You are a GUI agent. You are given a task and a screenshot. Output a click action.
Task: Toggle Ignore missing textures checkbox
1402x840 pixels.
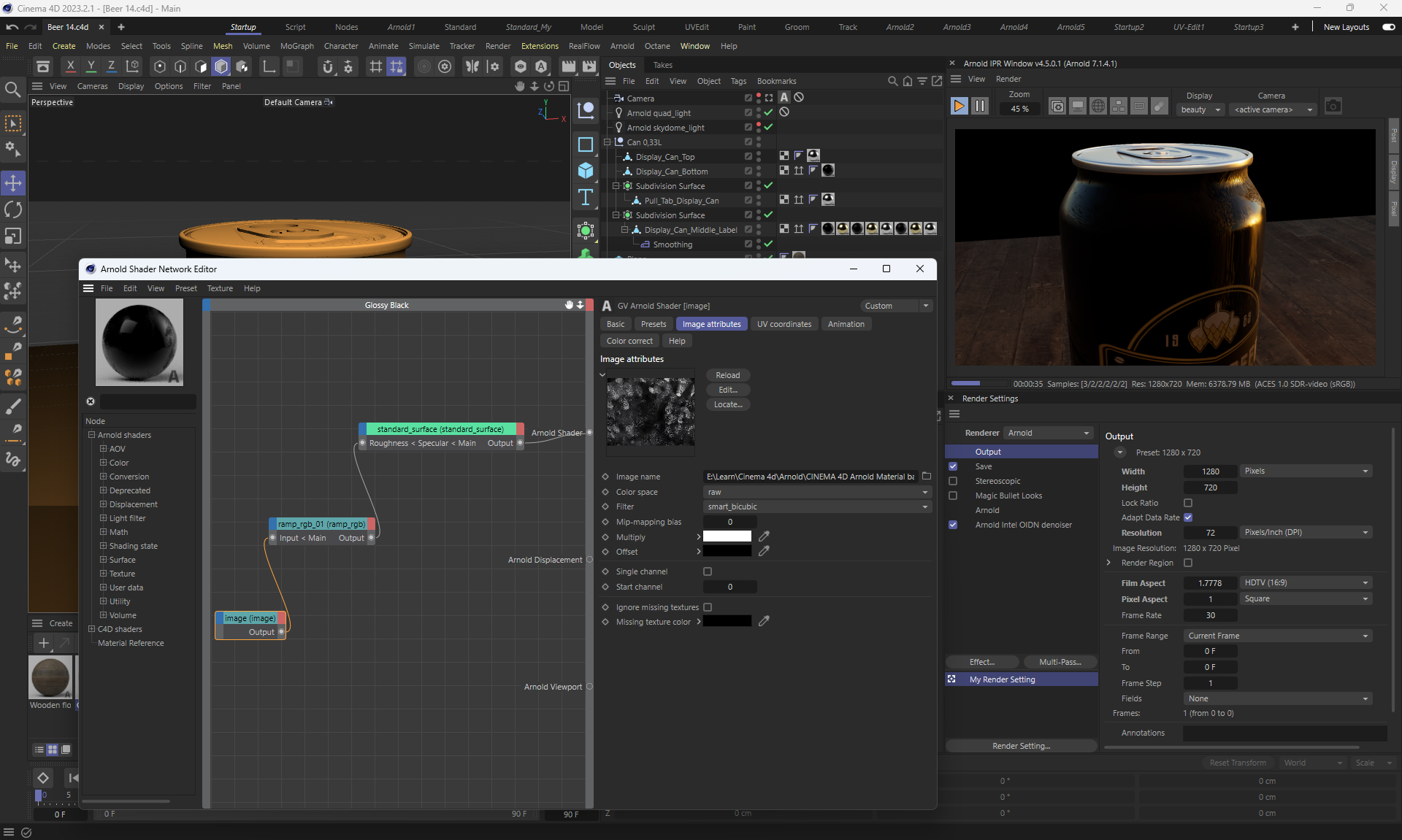pos(708,607)
